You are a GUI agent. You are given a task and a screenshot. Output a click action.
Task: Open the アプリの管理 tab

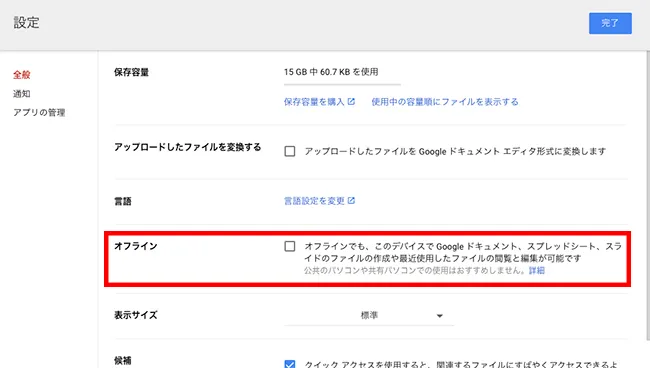click(39, 113)
